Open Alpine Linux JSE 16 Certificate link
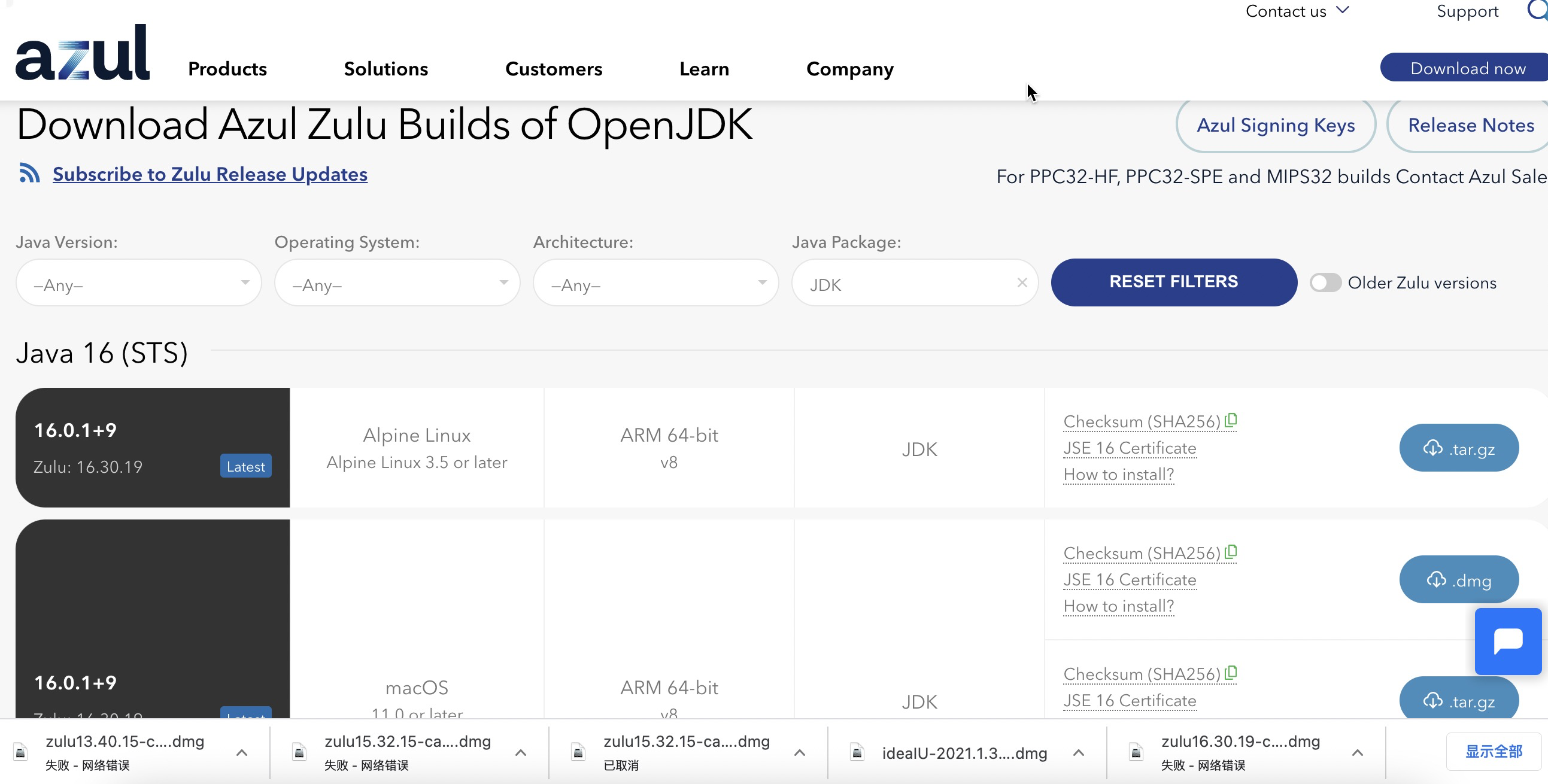 [1129, 448]
